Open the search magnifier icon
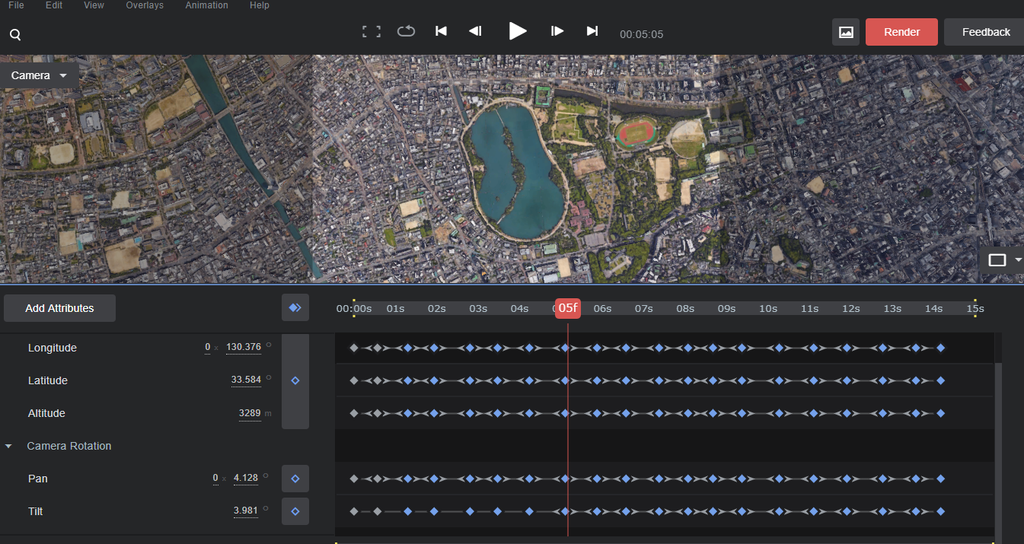Image resolution: width=1024 pixels, height=544 pixels. pos(15,35)
